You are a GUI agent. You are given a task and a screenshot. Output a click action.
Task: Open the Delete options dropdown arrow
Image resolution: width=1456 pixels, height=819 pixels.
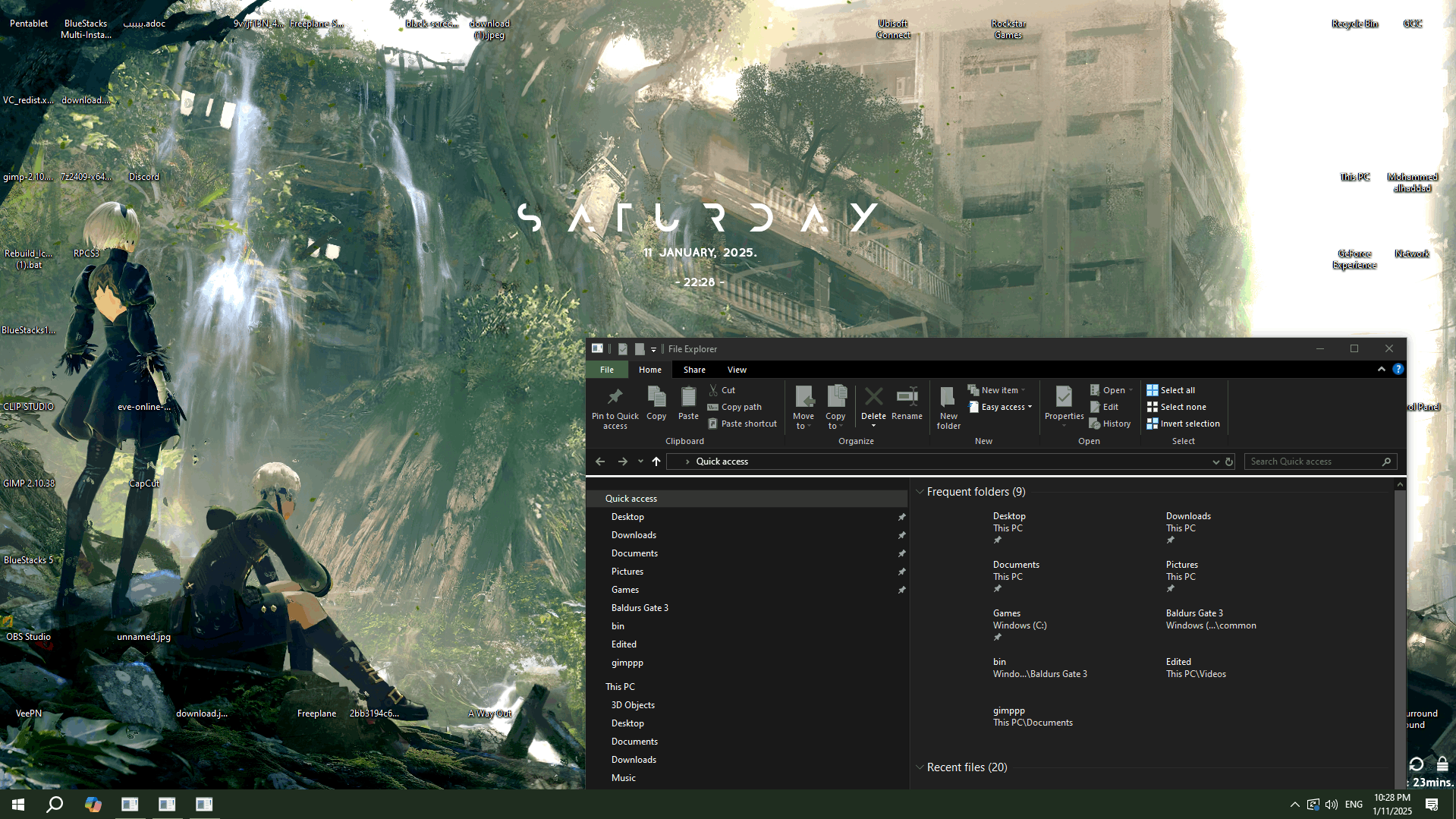coord(873,426)
